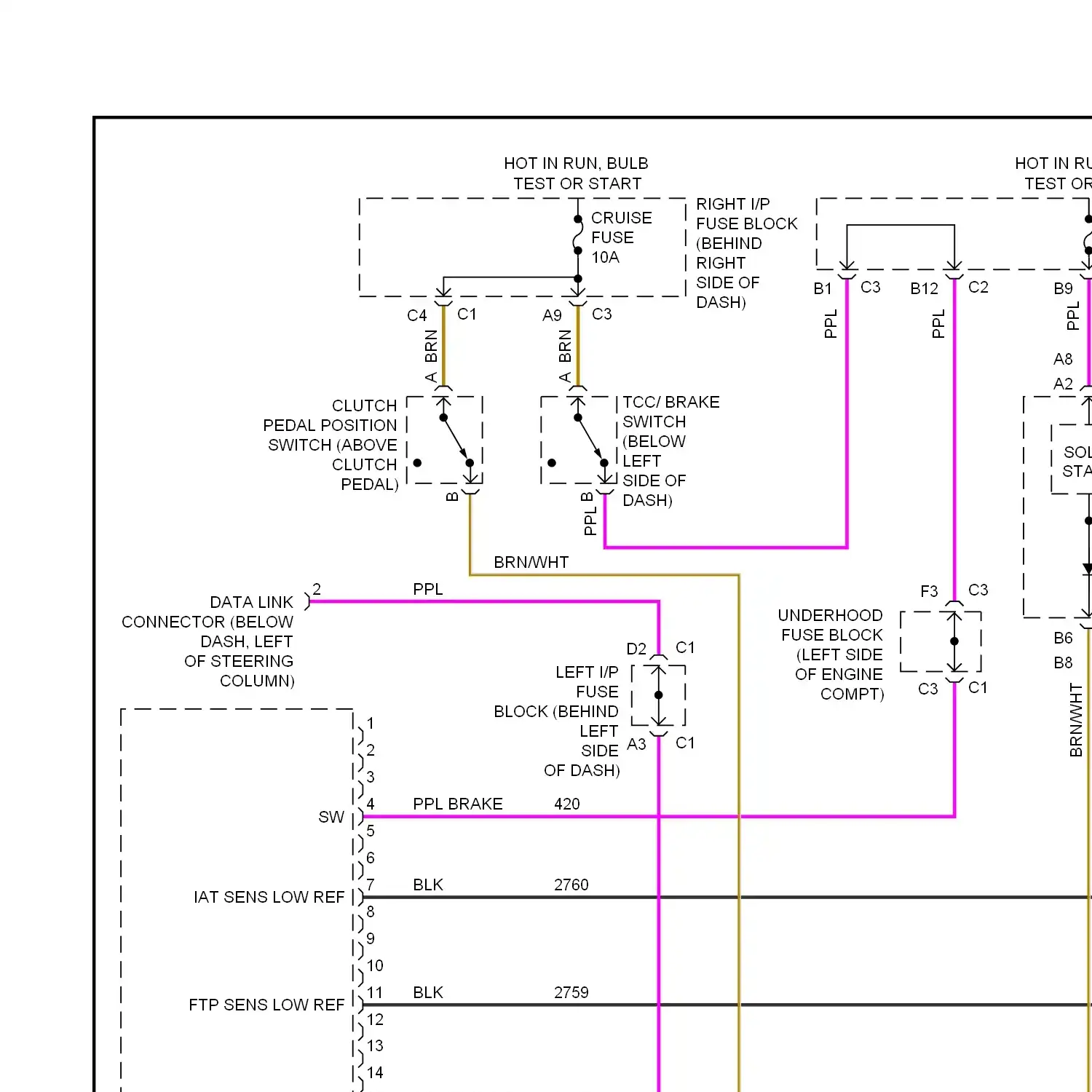Click the RIGHT I/P FUSE BLOCK label

pos(746,253)
